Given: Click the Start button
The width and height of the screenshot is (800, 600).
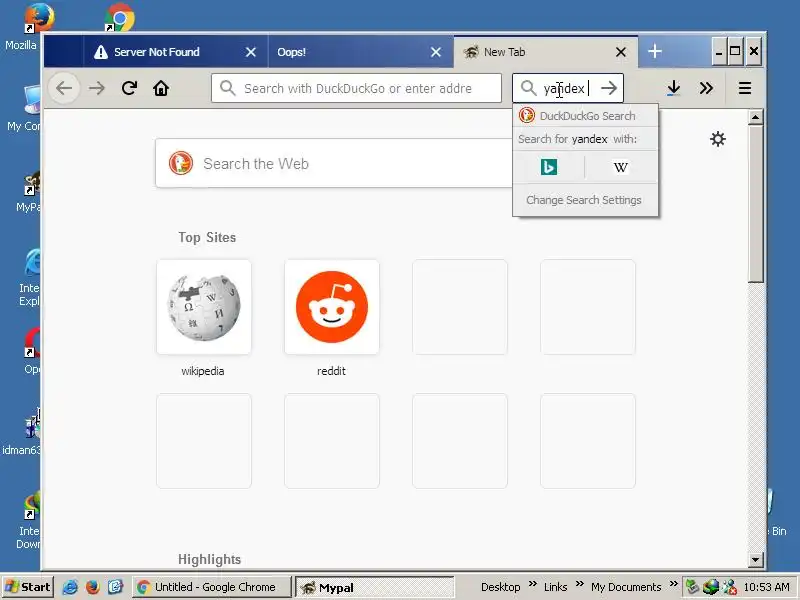Looking at the screenshot, I should 28,587.
